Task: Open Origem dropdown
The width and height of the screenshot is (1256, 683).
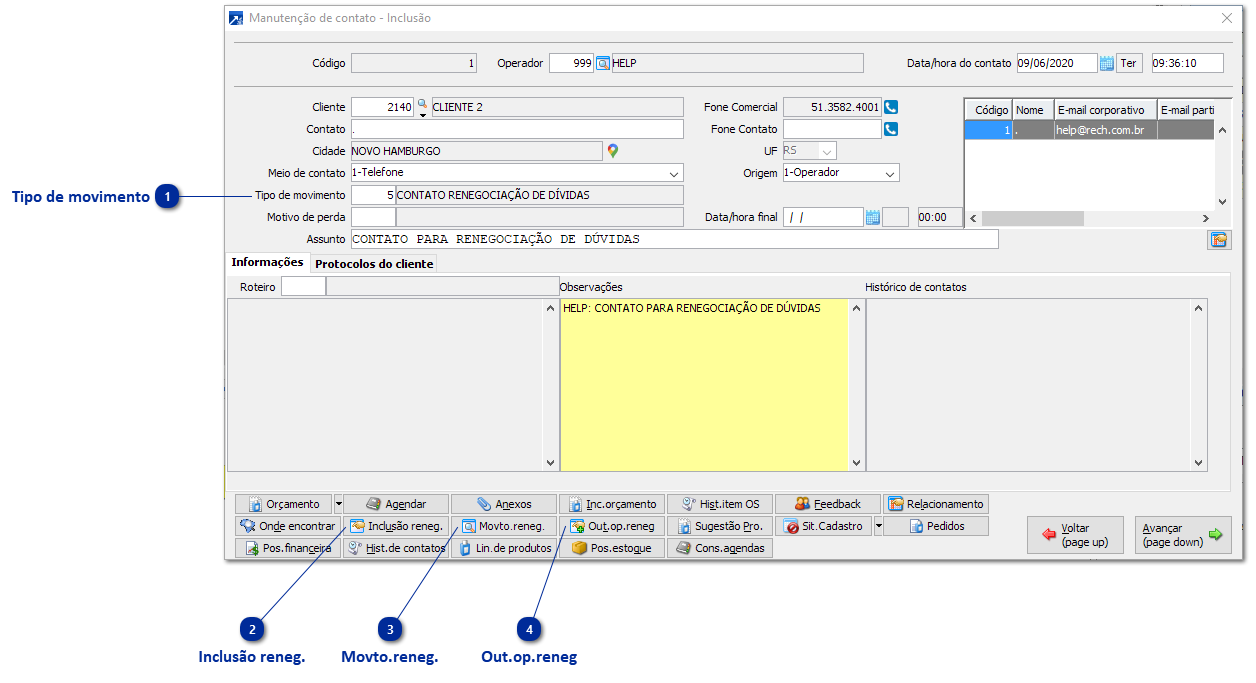Action: (x=890, y=173)
